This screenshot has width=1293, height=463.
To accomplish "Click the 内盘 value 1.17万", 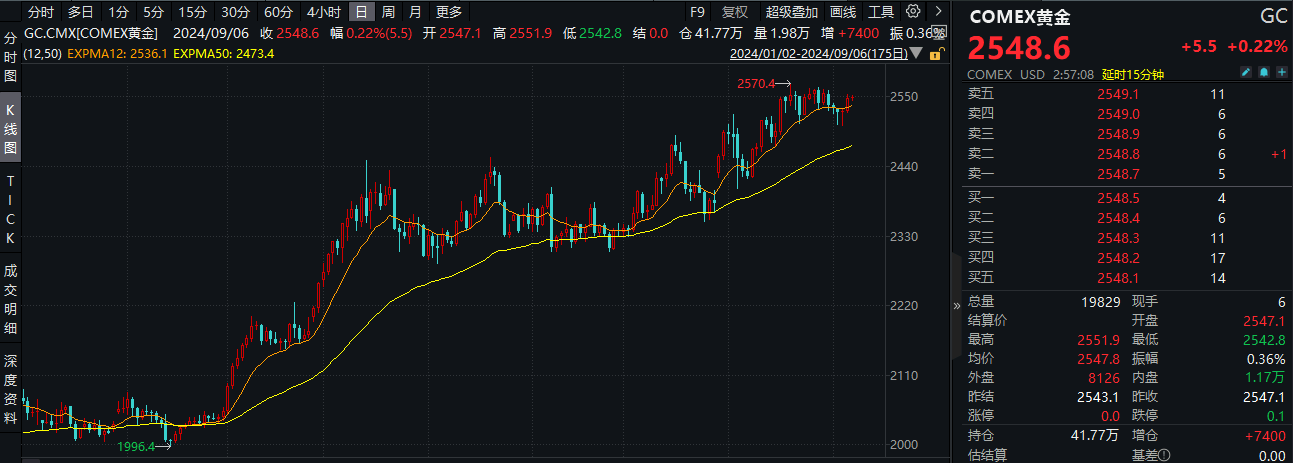I will (x=1266, y=377).
